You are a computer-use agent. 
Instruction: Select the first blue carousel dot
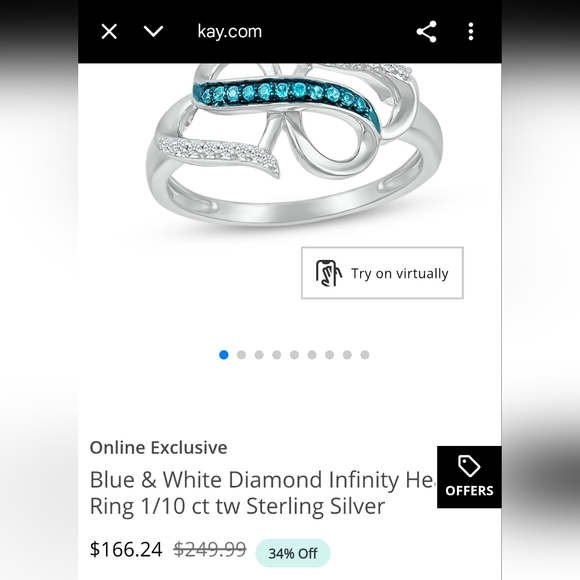point(224,355)
